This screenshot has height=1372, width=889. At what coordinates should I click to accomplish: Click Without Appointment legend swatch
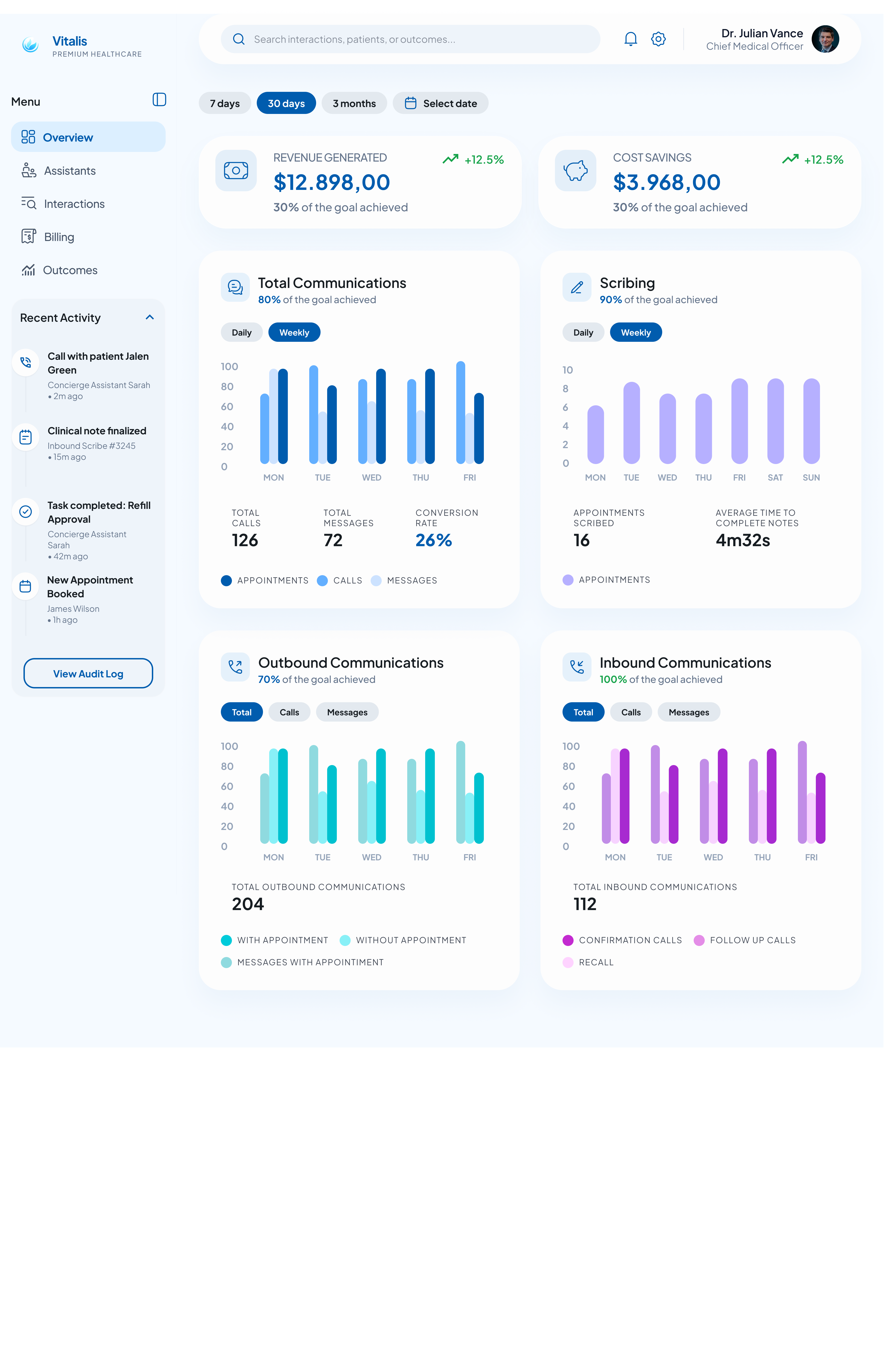click(345, 940)
